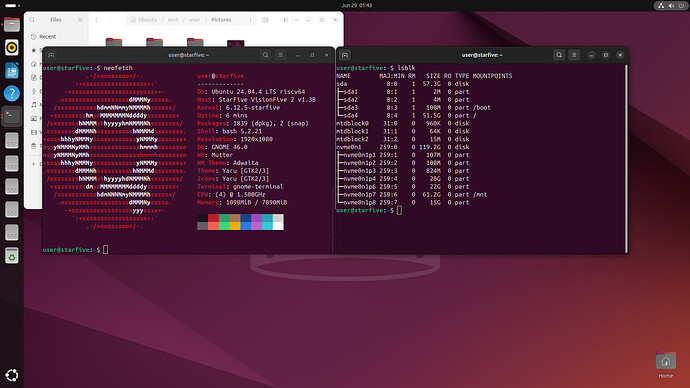Click the red swatch in neofetch top color row
This screenshot has width=690, height=388.
pyautogui.click(x=213, y=218)
